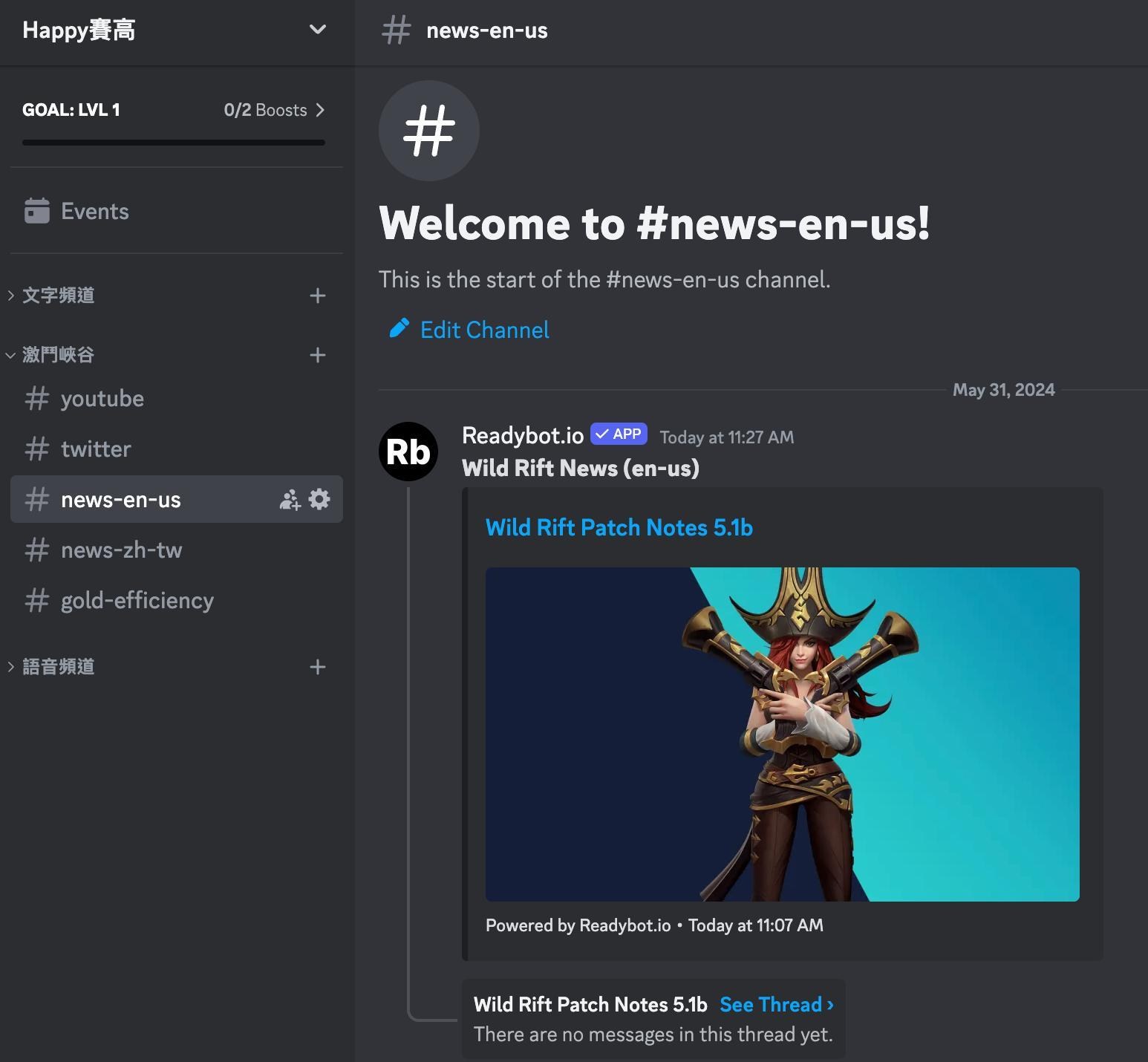Add a channel under 文字頻道
Viewport: 1148px width, 1062px height.
click(x=318, y=296)
